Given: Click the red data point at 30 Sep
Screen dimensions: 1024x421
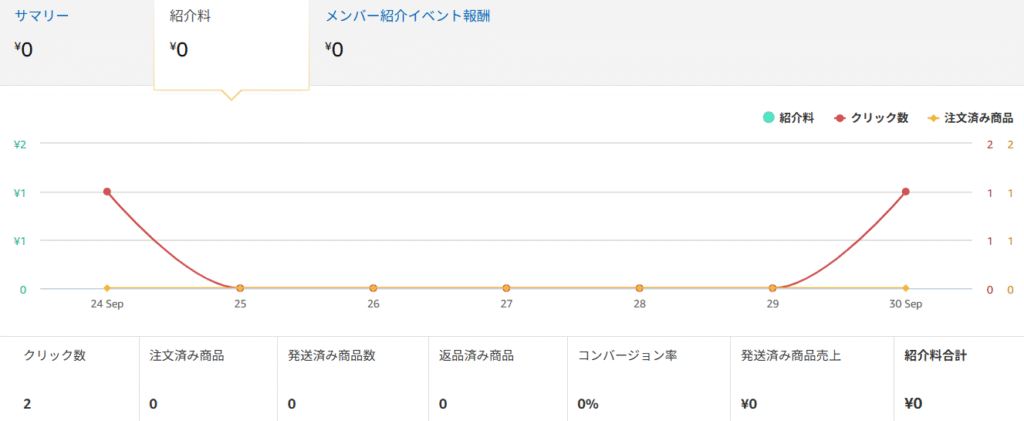Looking at the screenshot, I should click(905, 192).
